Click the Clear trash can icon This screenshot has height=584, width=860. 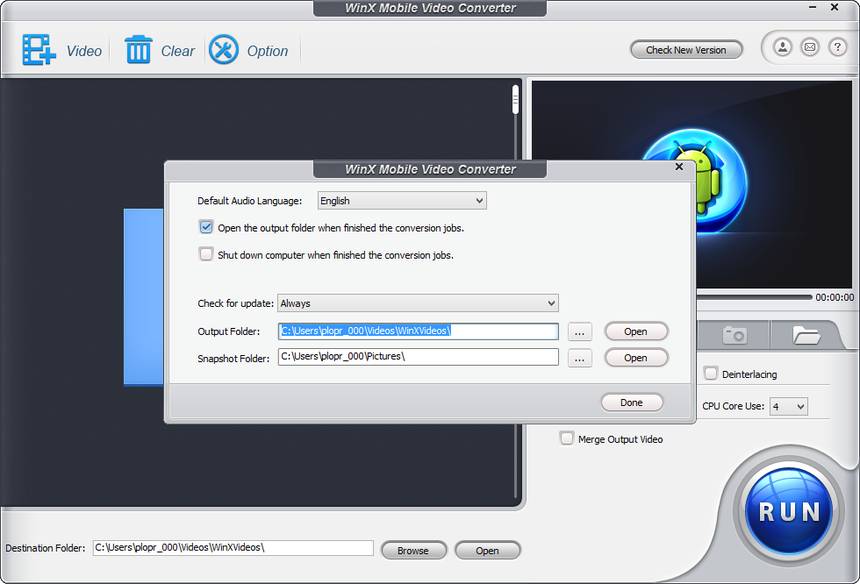point(138,50)
